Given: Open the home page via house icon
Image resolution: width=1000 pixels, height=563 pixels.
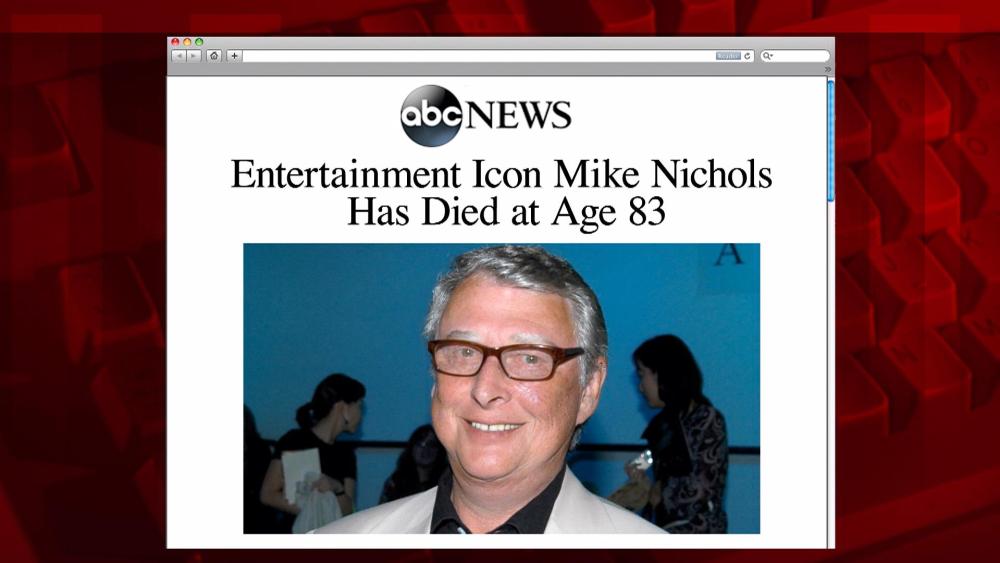Looking at the screenshot, I should click(214, 56).
